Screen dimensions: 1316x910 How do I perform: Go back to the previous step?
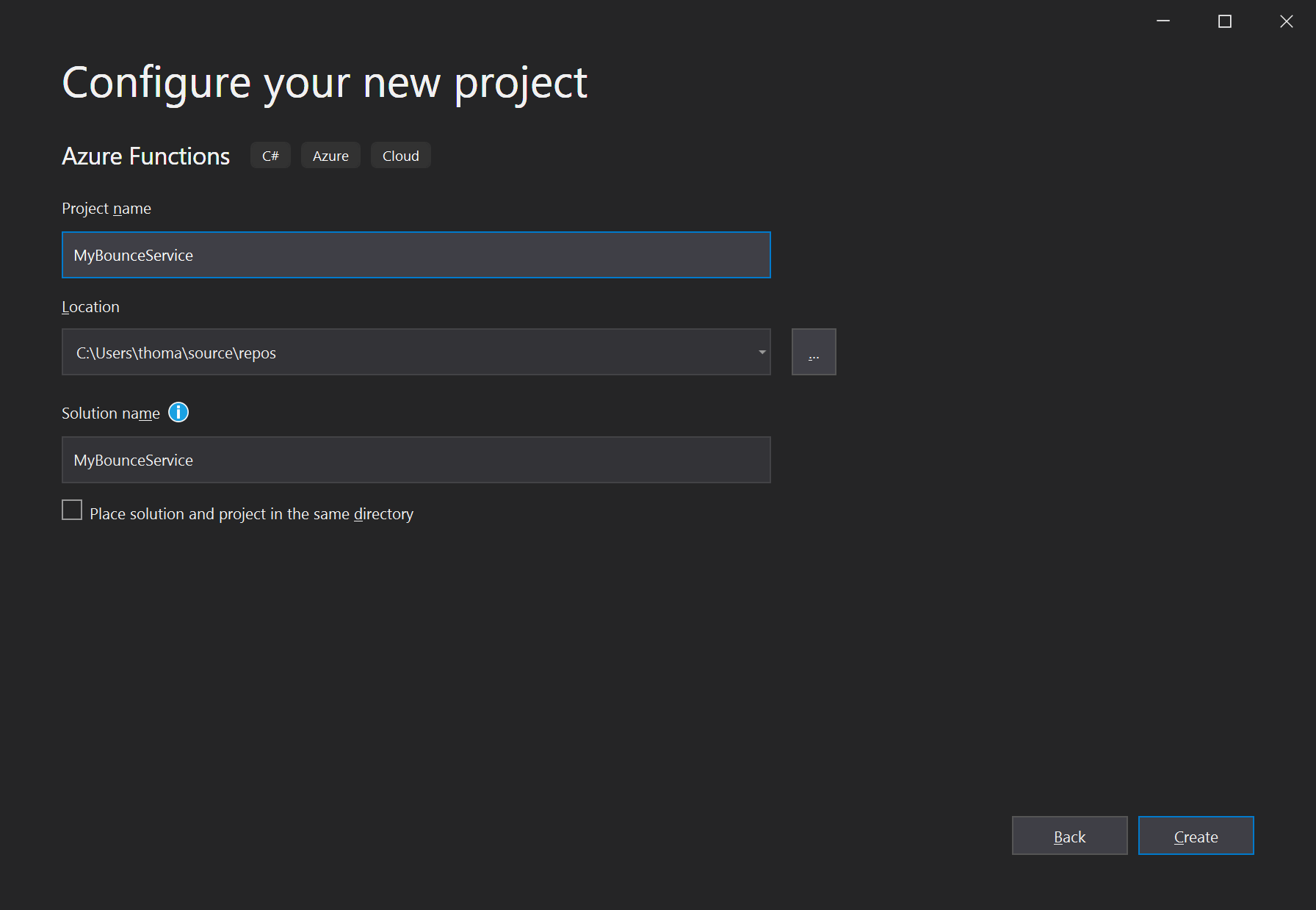1069,836
